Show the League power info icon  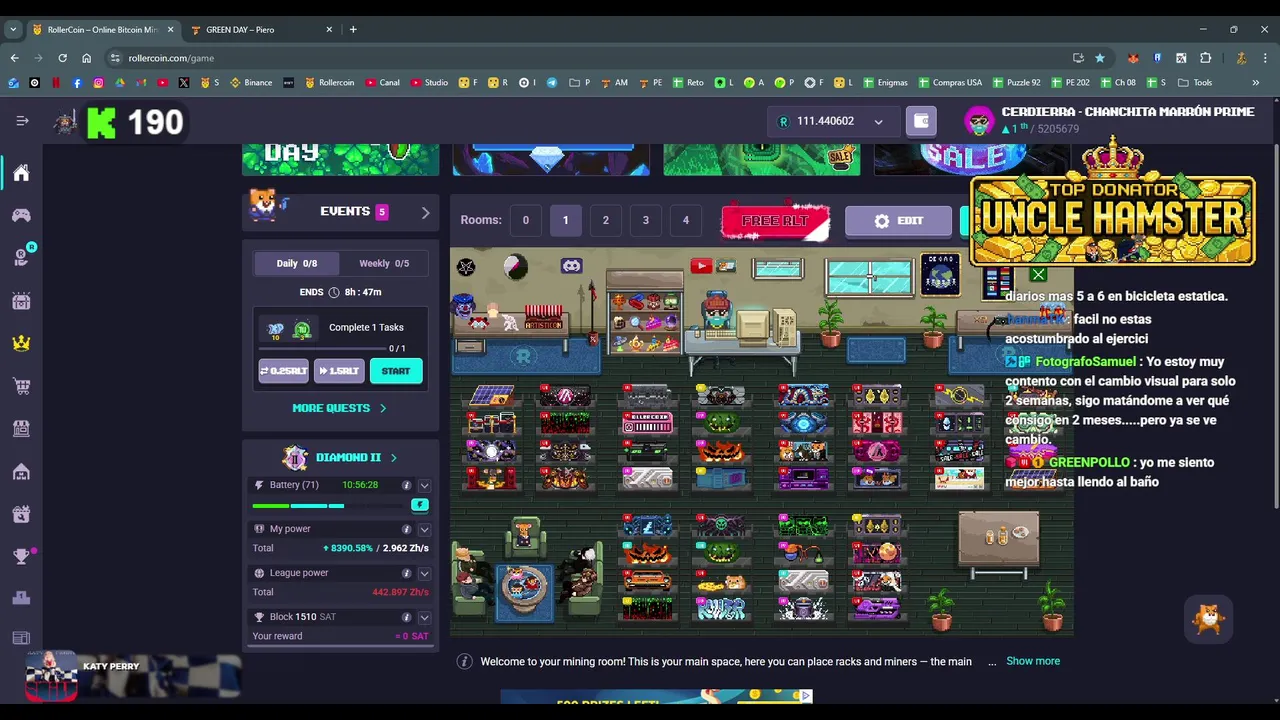coord(406,573)
